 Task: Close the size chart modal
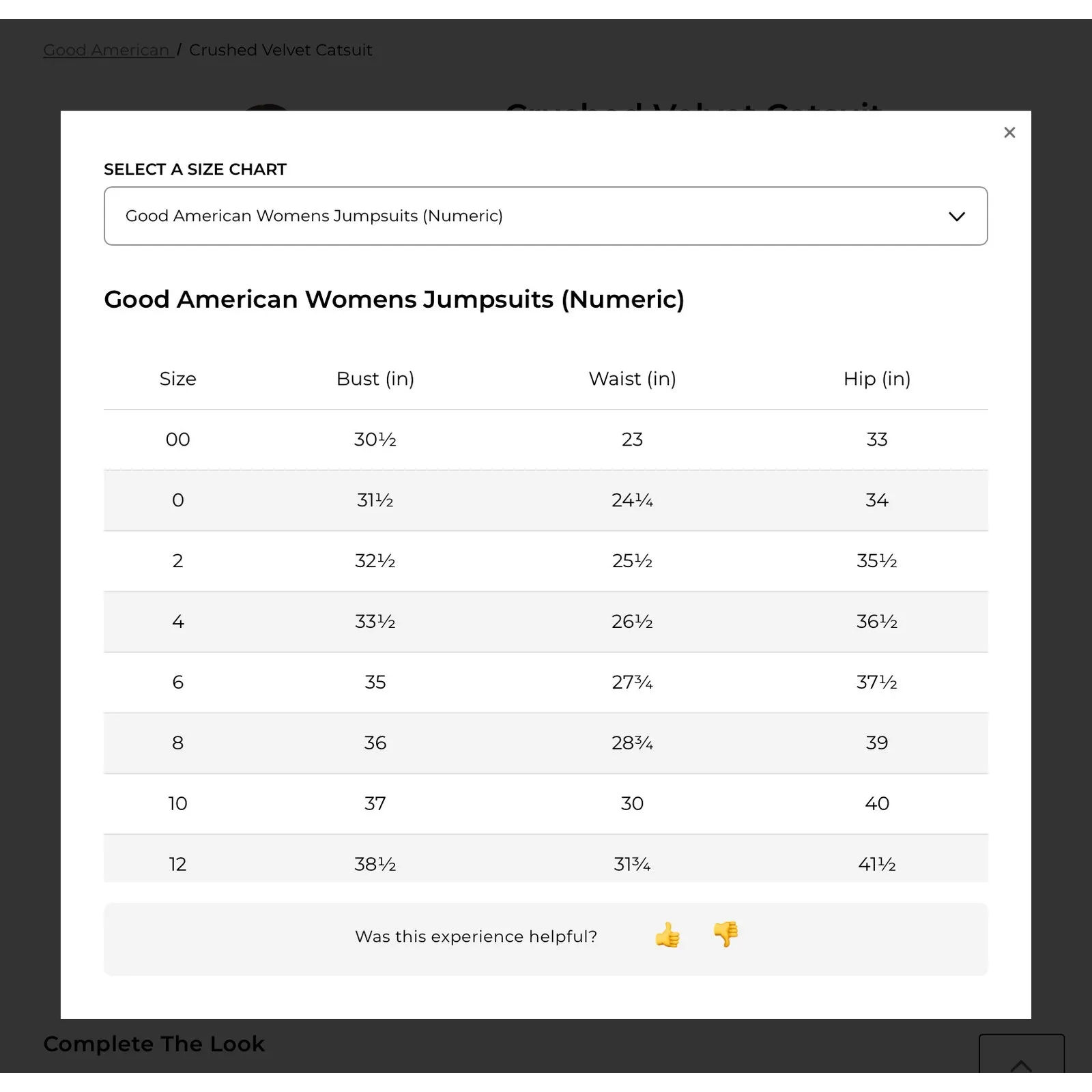pyautogui.click(x=1009, y=132)
